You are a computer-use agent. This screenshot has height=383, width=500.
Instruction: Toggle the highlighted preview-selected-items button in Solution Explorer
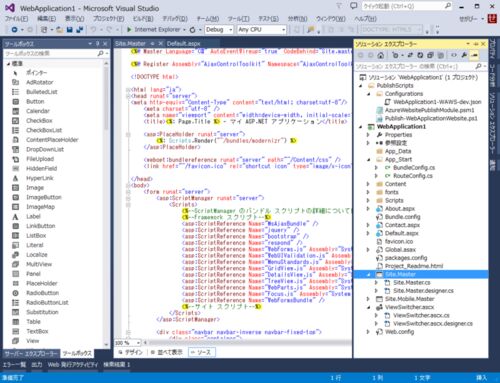(475, 55)
